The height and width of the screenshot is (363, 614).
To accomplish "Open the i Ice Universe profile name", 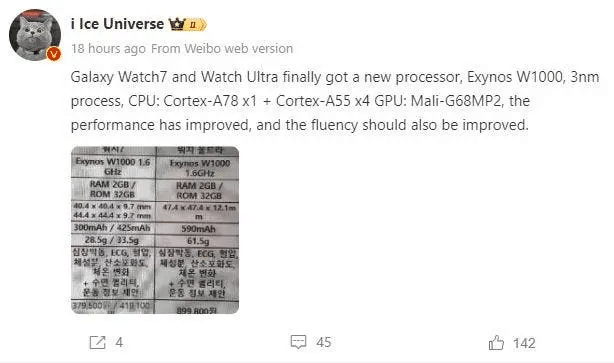I will 117,24.
